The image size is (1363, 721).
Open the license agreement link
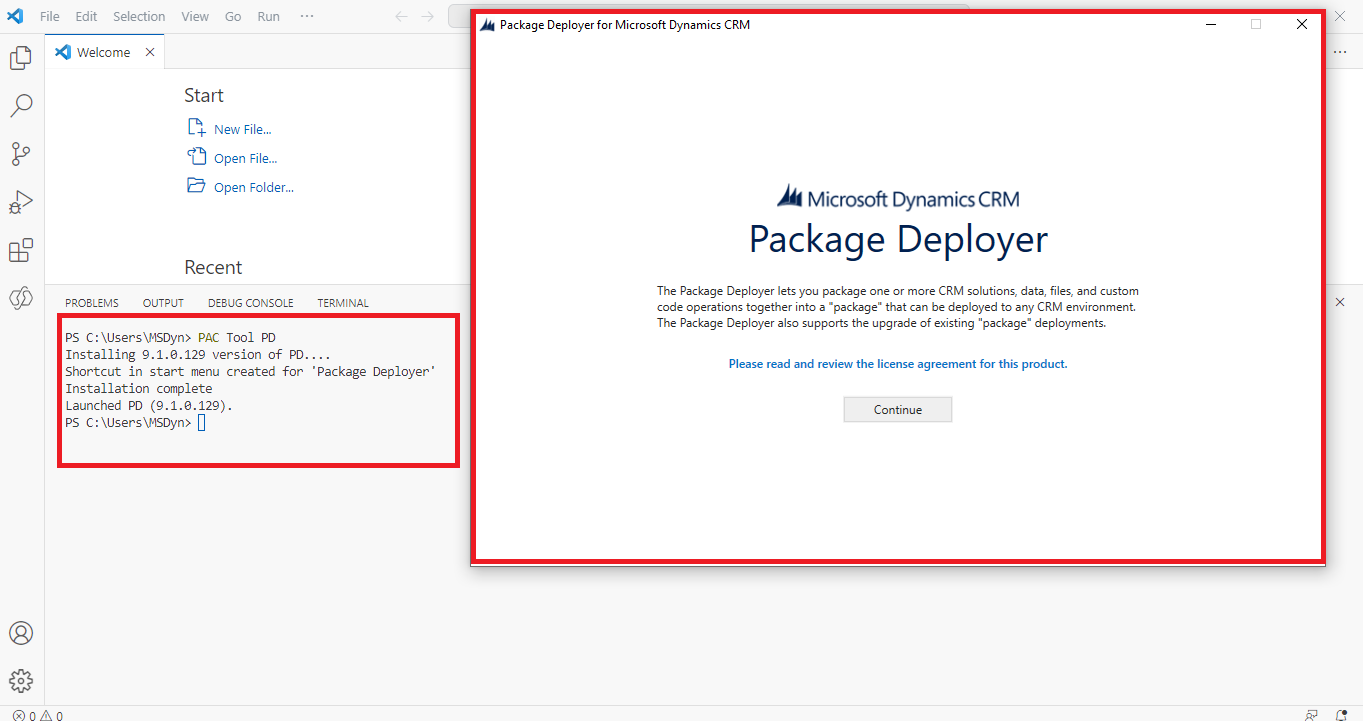tap(897, 364)
